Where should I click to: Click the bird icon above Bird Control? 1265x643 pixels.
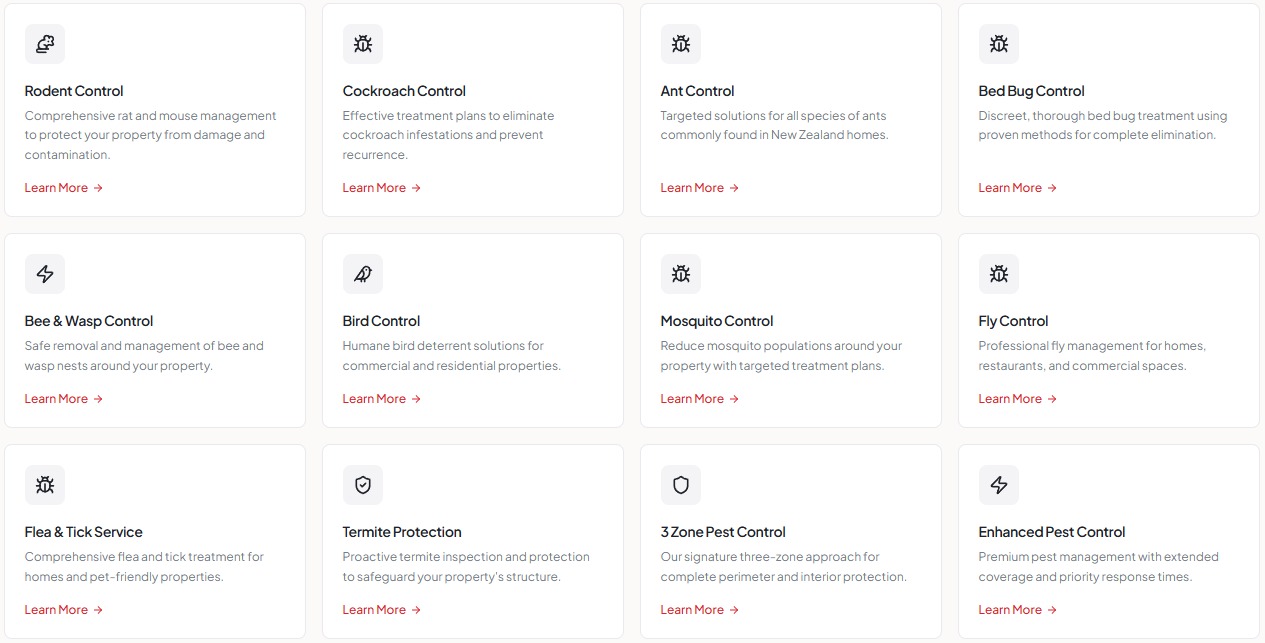pos(363,274)
